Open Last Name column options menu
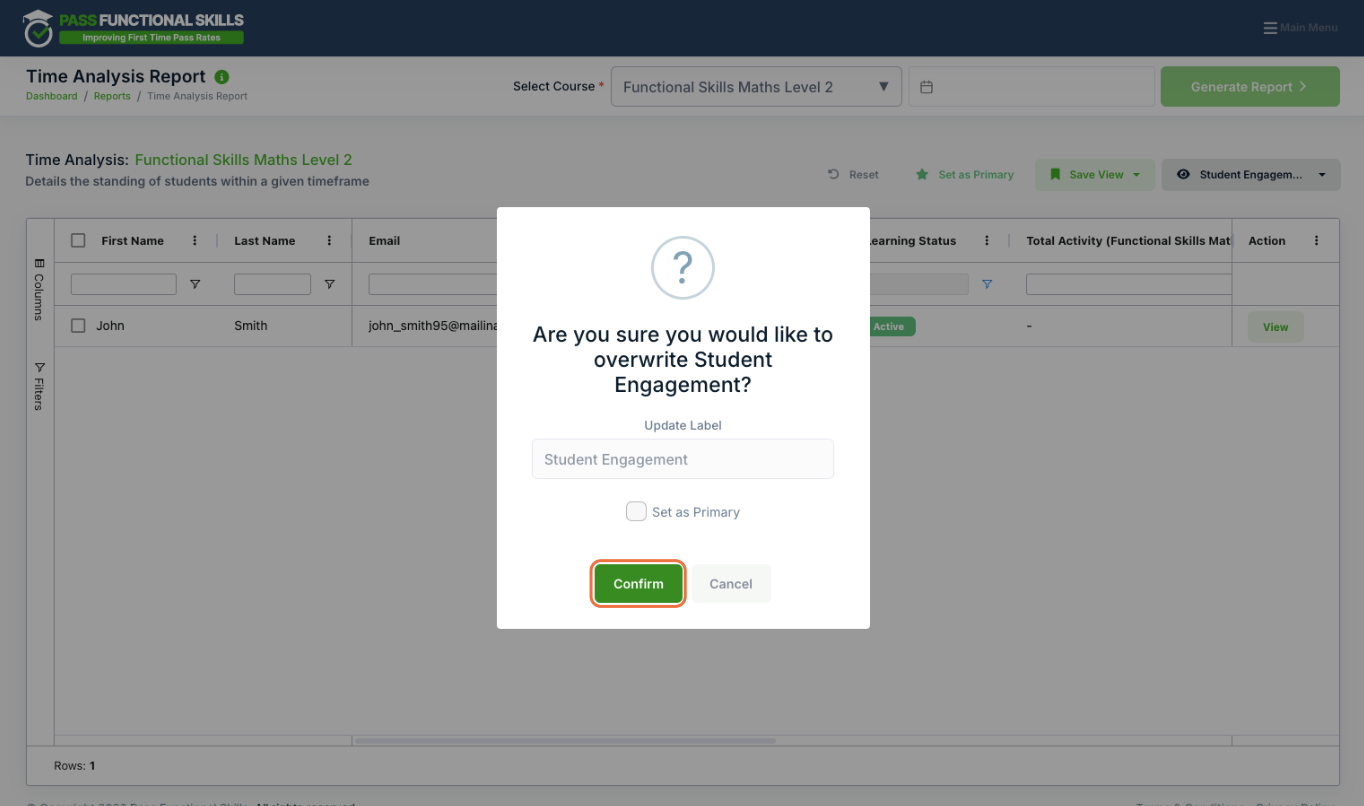Screen dimensions: 1364x806 tap(330, 241)
